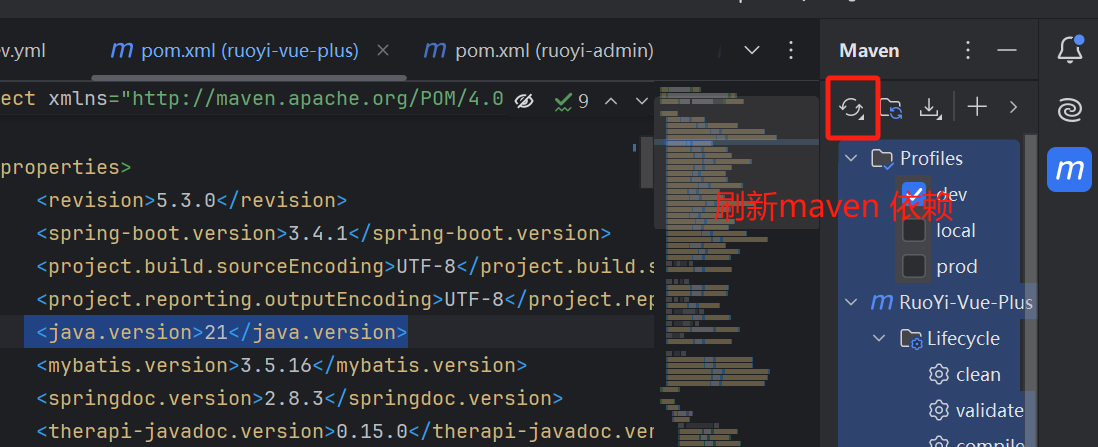Open Notifications bell icon

[x=1069, y=50]
